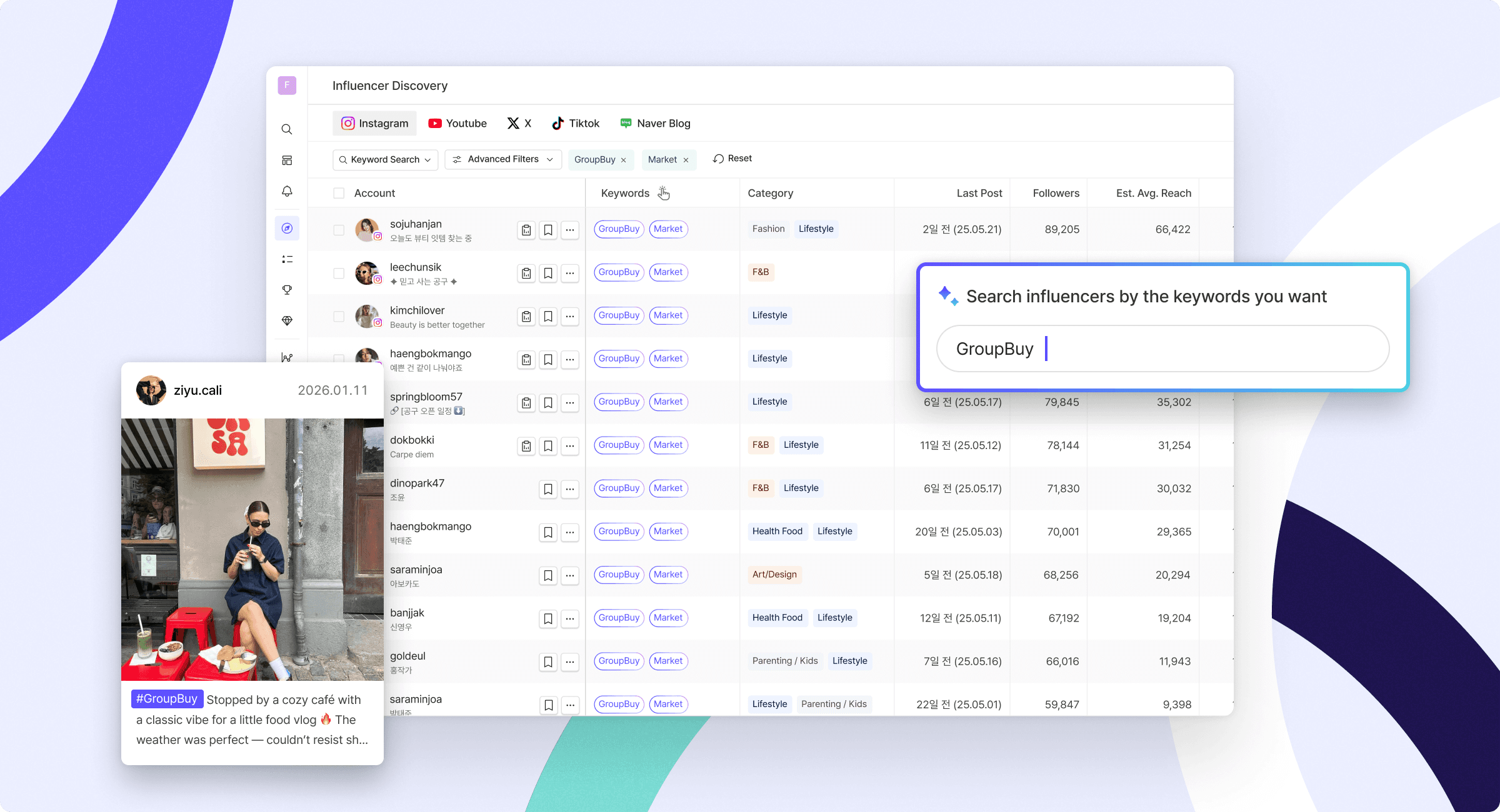1500x812 pixels.
Task: Click the GroupBuy keyword search input field
Action: [x=1162, y=349]
